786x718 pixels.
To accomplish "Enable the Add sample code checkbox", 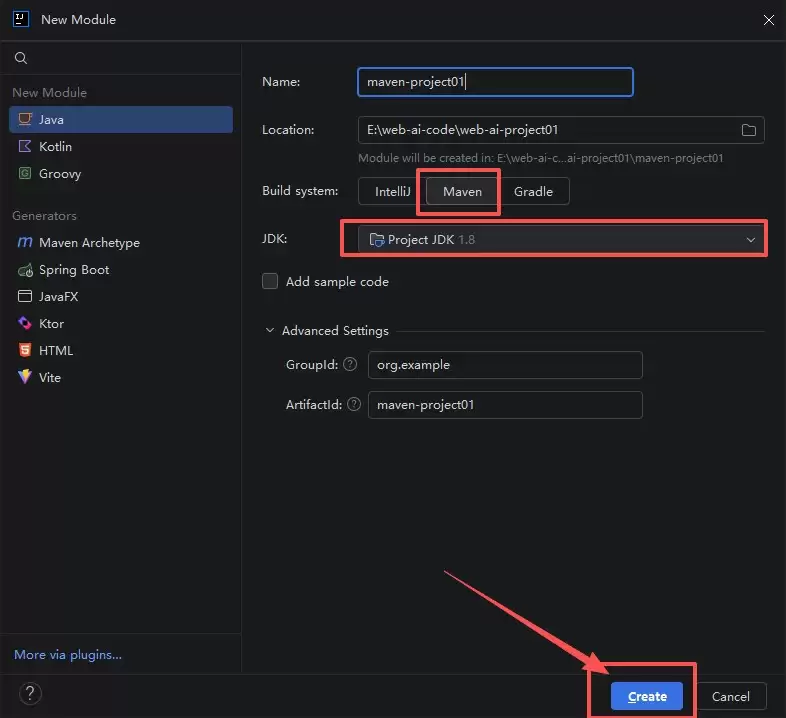I will click(x=270, y=281).
